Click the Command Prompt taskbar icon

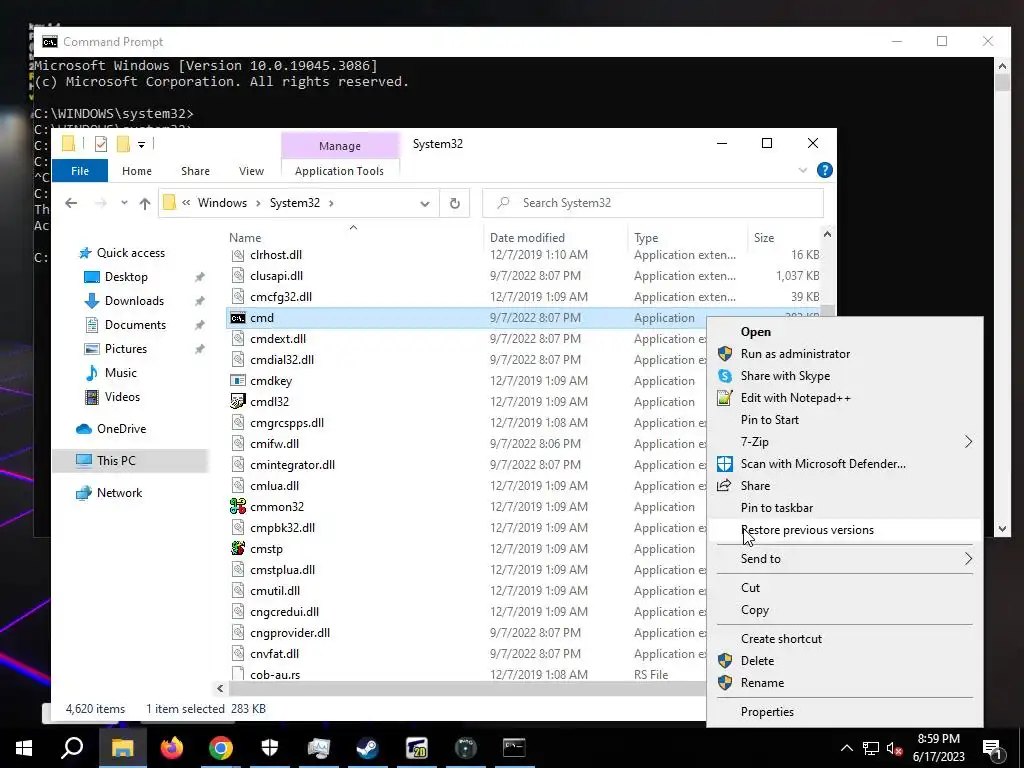tap(515, 748)
